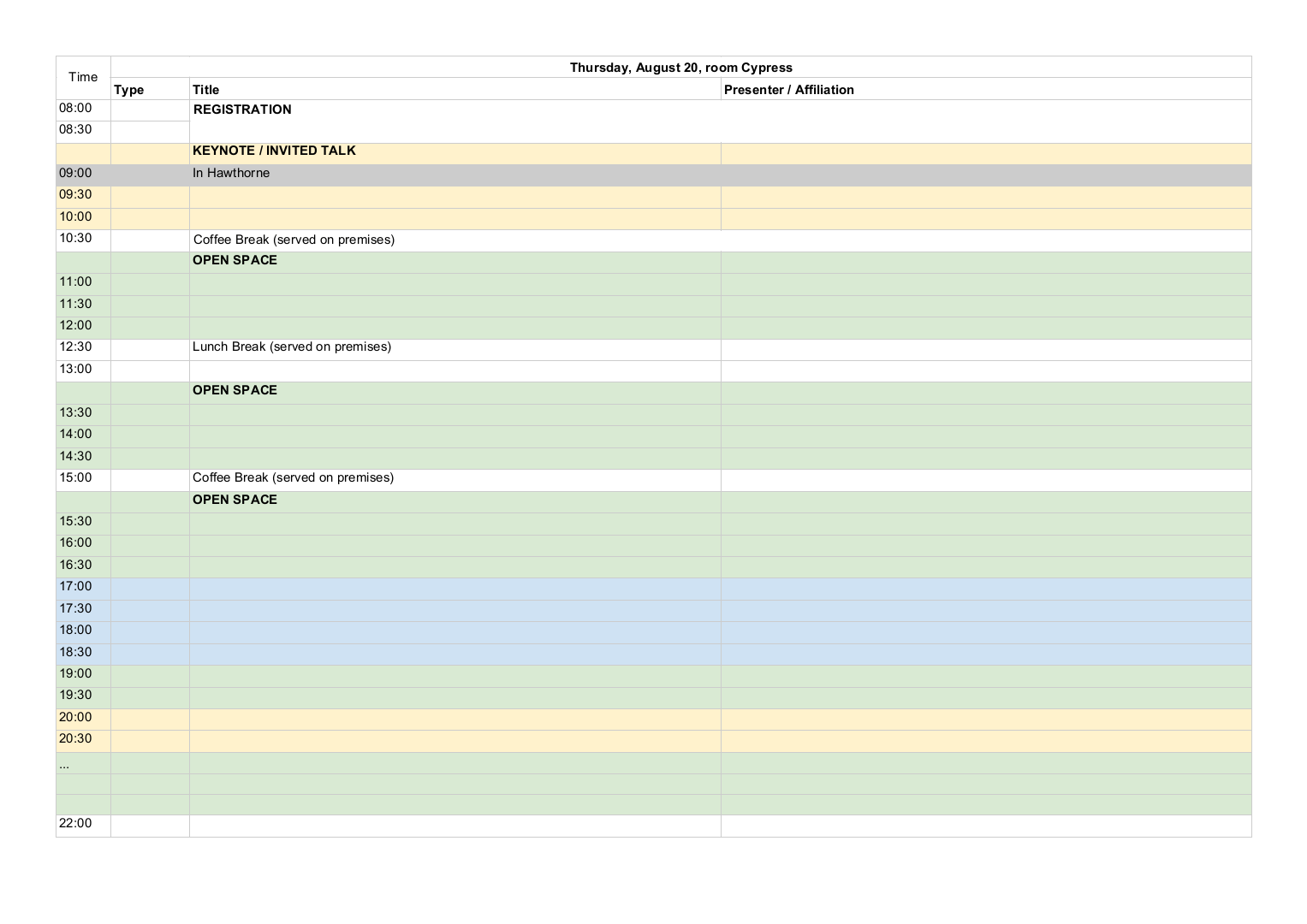Image resolution: width=1307 pixels, height=924 pixels.
Task: Select the OPEN SPACE heading above 15:30
Action: tap(235, 500)
